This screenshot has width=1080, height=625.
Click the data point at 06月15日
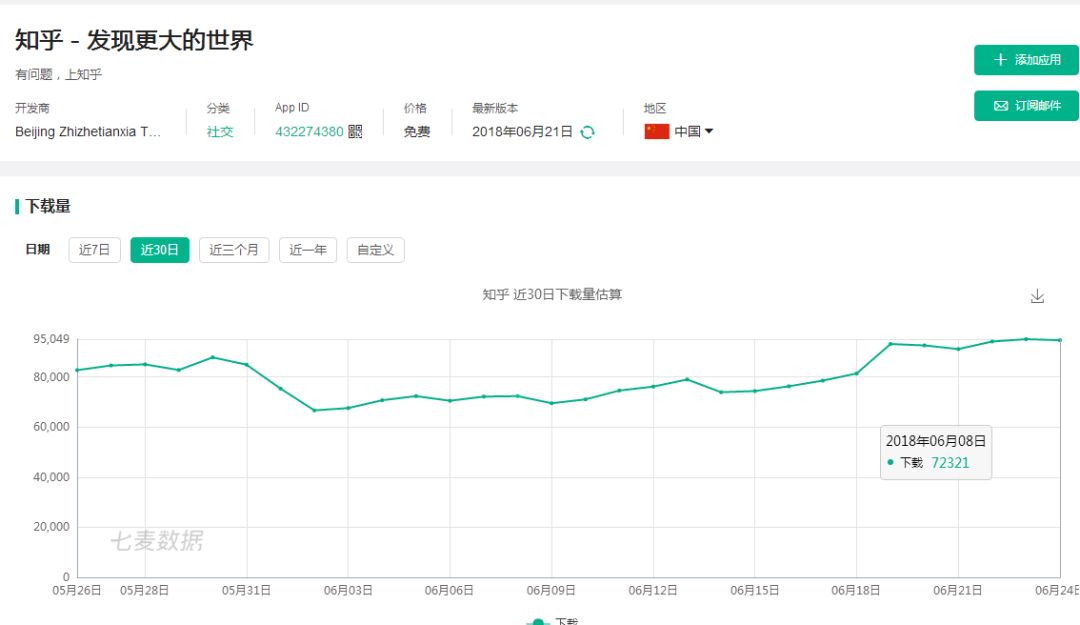point(755,391)
